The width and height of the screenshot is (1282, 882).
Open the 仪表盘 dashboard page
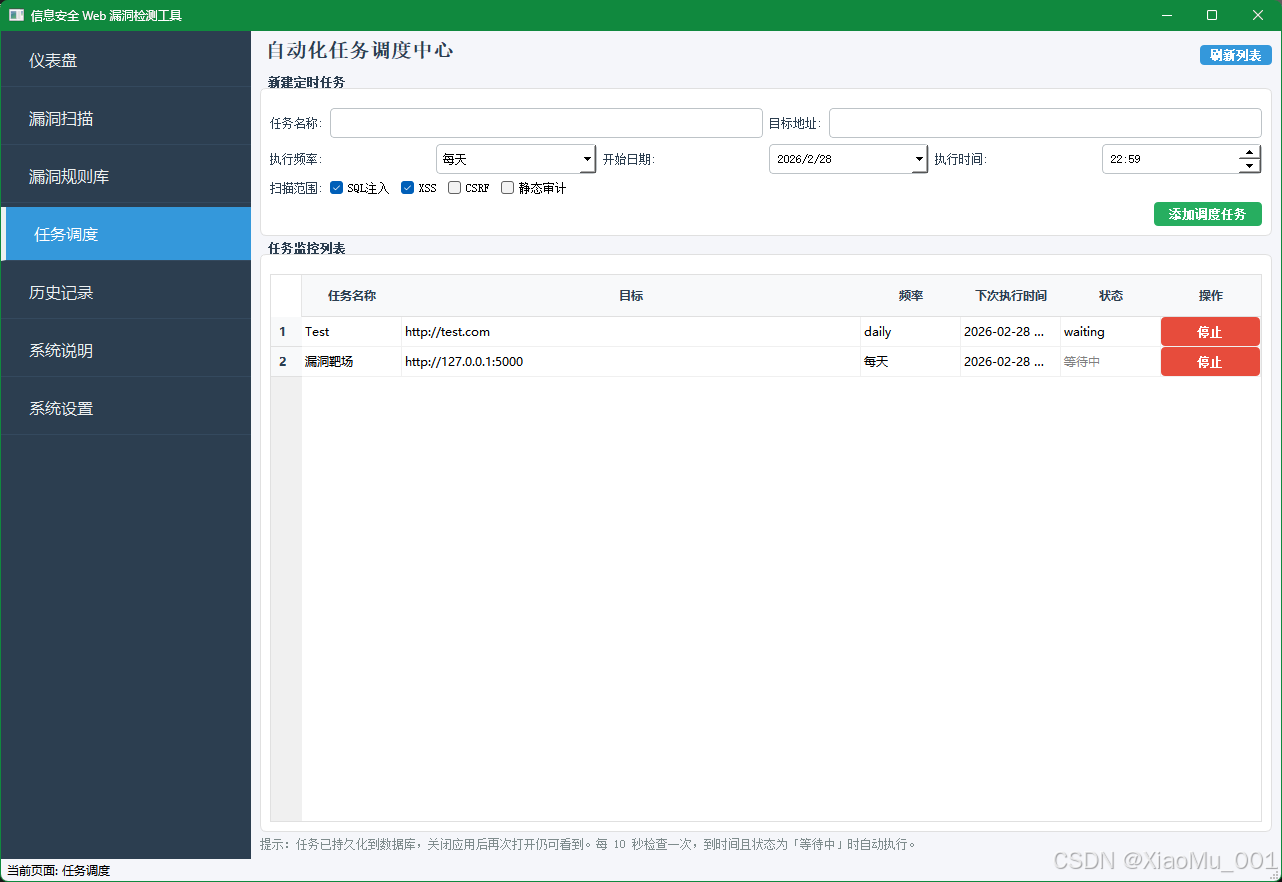click(x=126, y=60)
